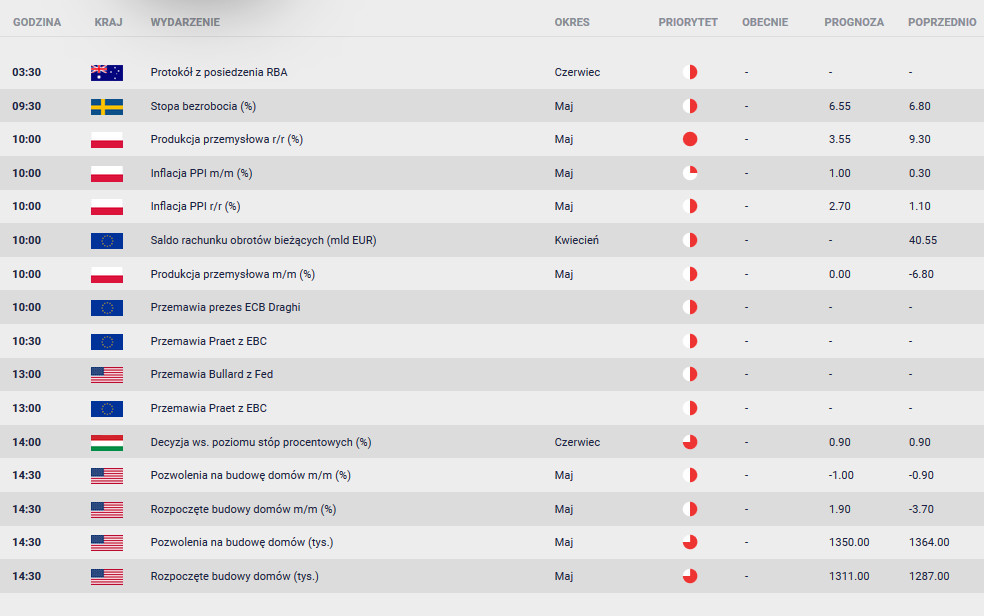Click EU flag beside Przemawia prezes ECB Draghi
984x616 pixels.
107,308
